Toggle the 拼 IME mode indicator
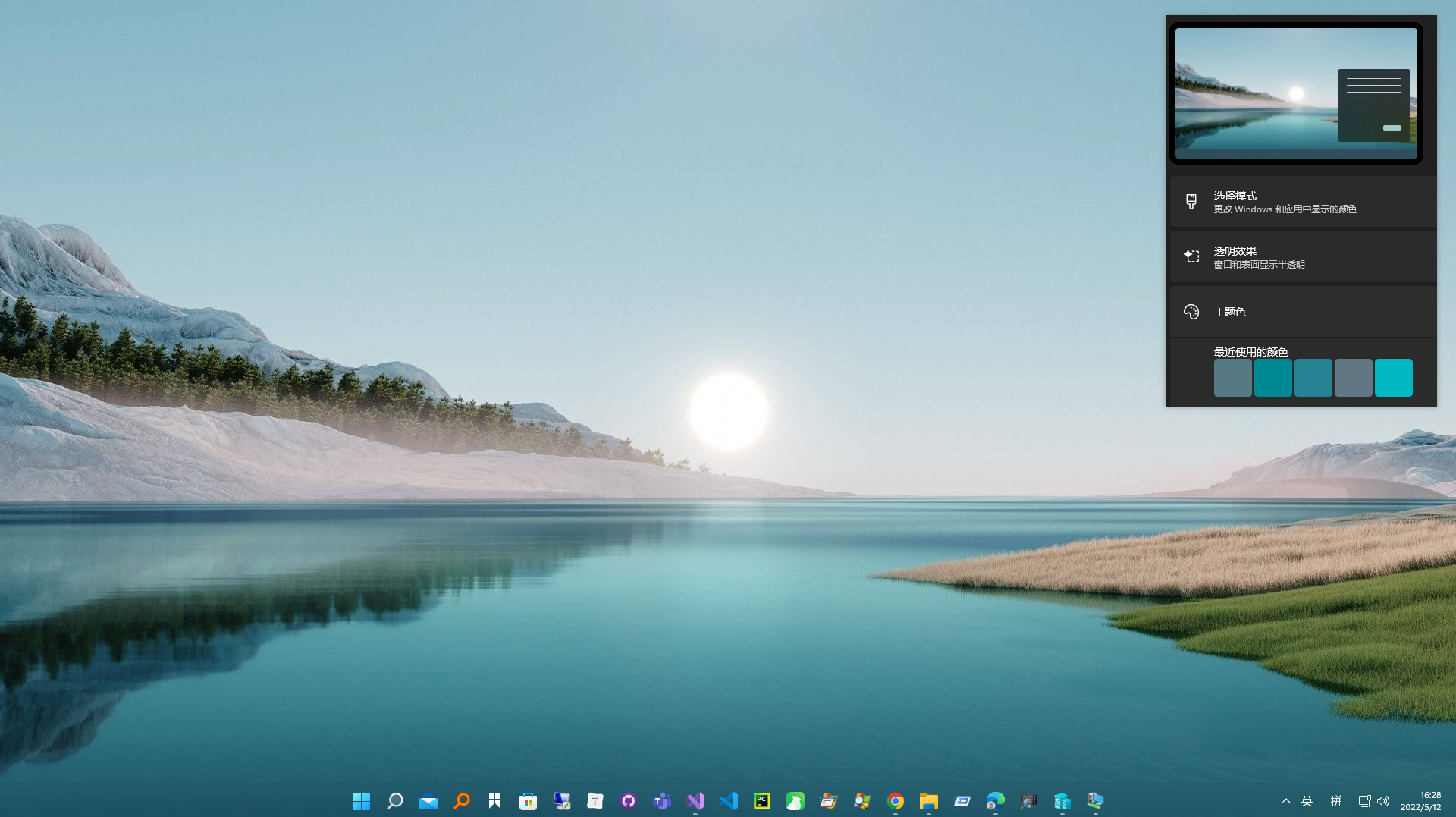1456x817 pixels. [x=1336, y=801]
